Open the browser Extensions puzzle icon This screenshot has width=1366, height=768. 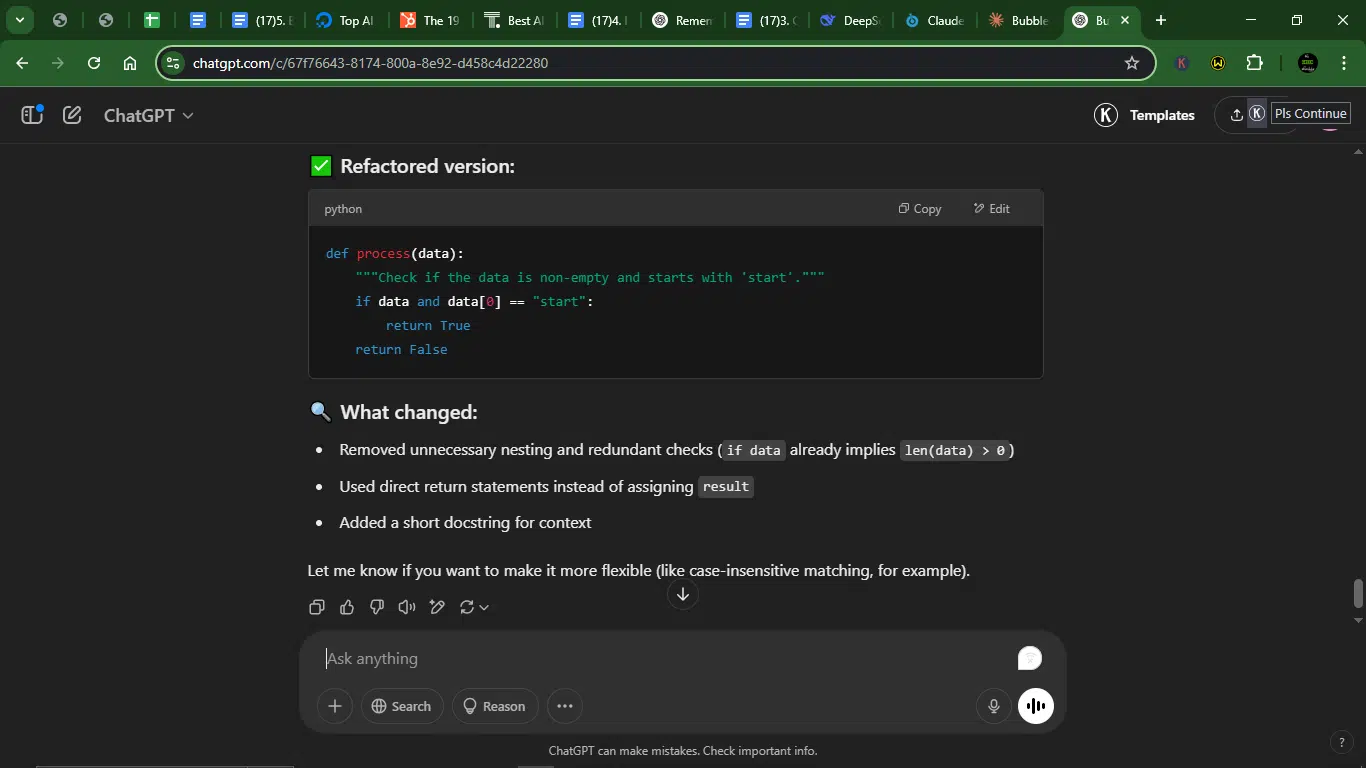click(1255, 63)
